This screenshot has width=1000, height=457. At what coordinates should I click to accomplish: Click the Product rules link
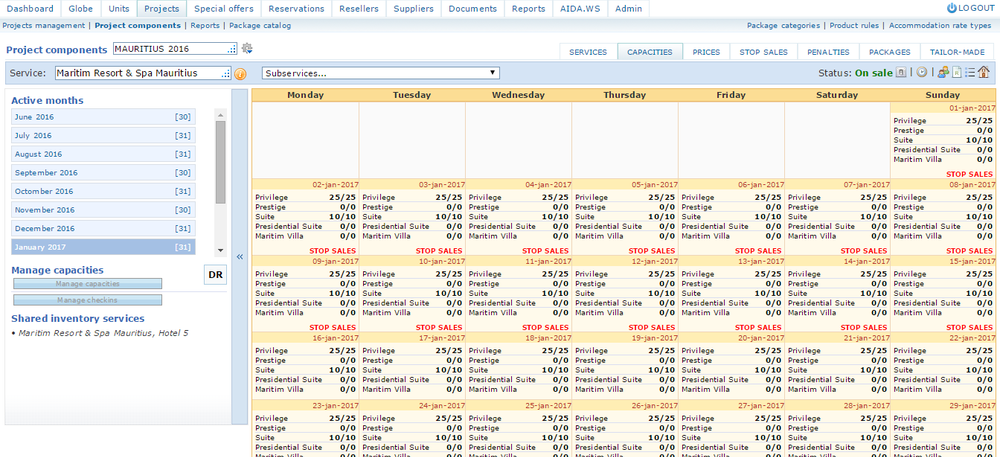(x=854, y=25)
